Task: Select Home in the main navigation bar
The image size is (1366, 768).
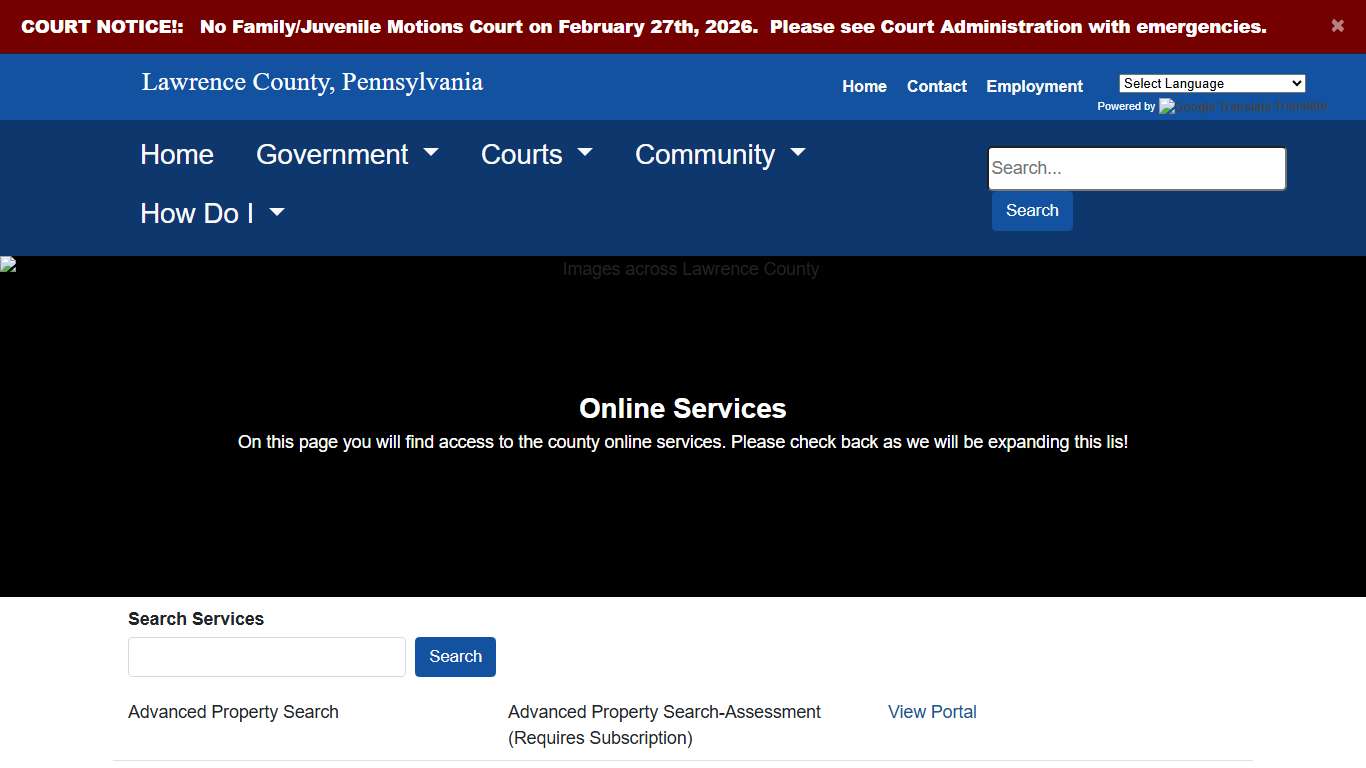Action: 177,154
